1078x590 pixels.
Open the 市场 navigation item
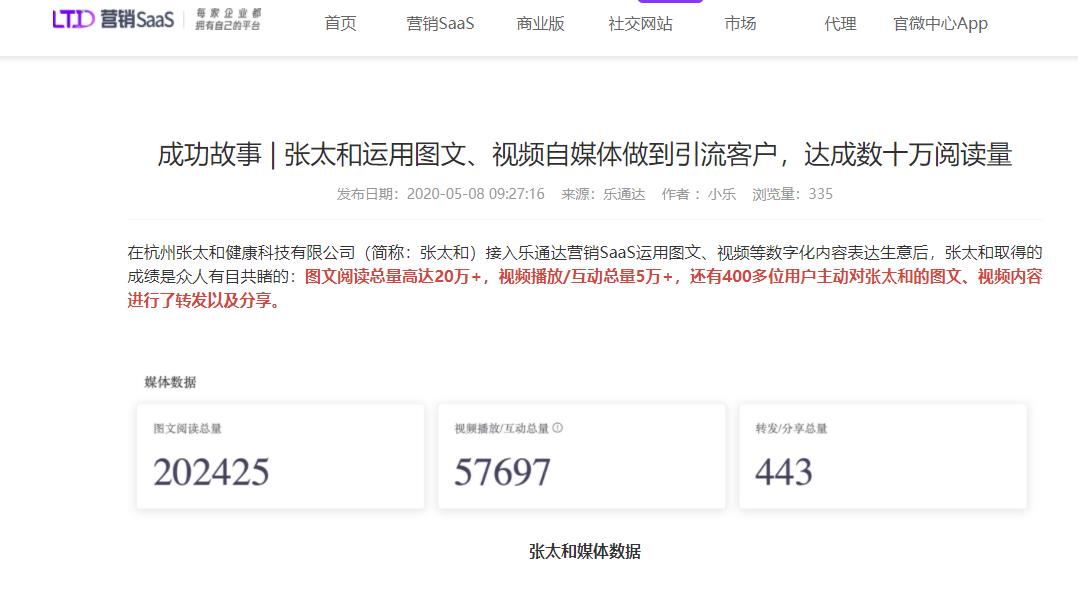pyautogui.click(x=740, y=23)
